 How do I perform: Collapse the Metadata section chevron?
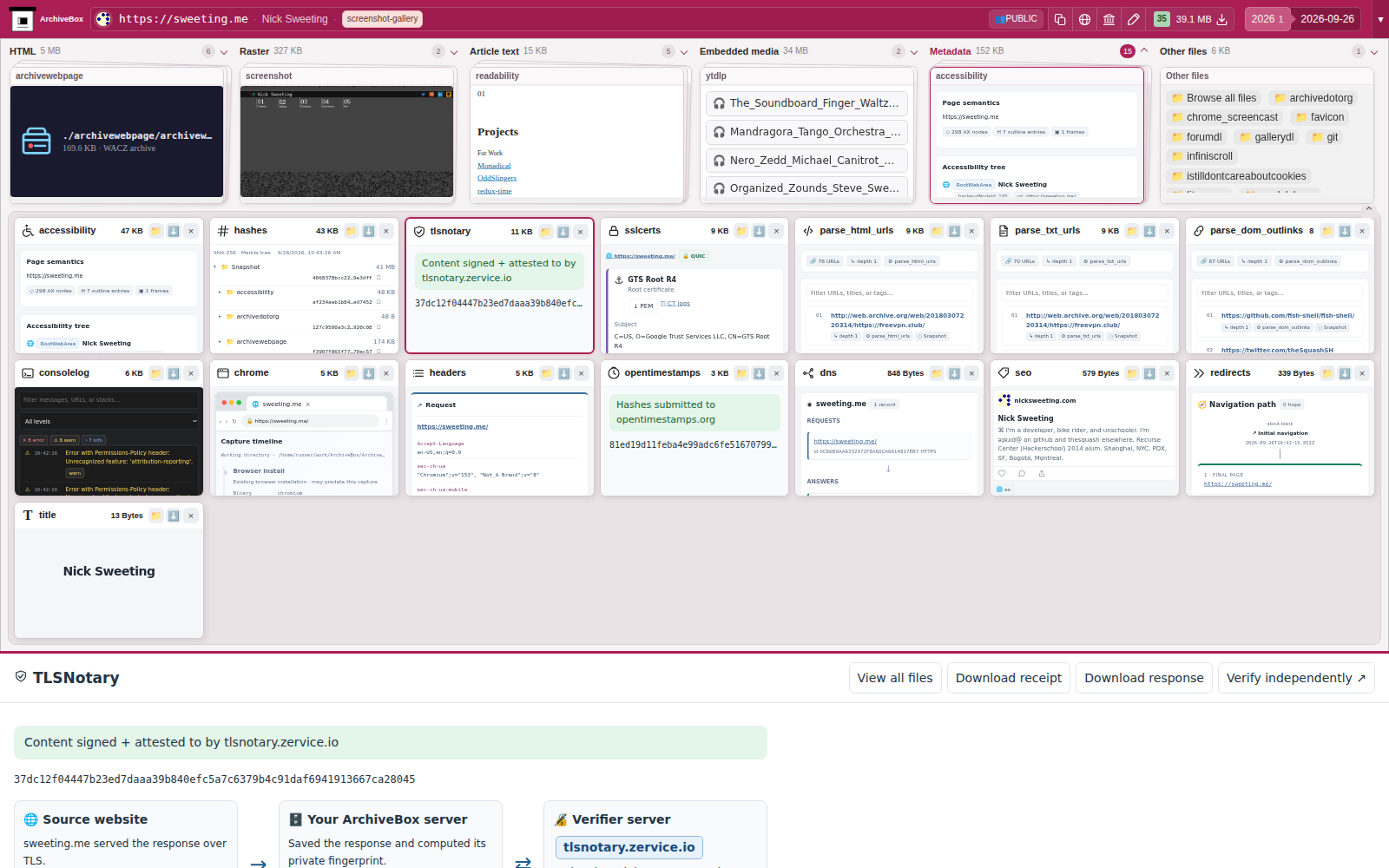click(1144, 51)
